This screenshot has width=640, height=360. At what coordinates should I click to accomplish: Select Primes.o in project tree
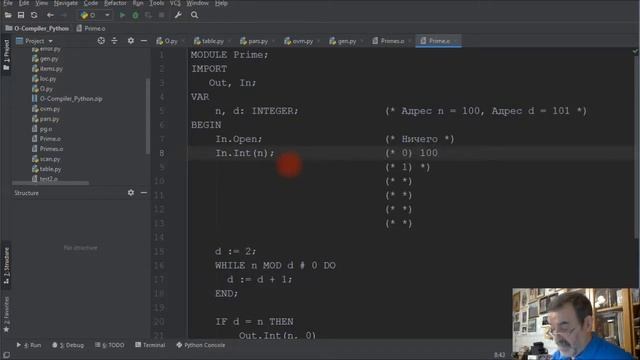[x=47, y=149]
